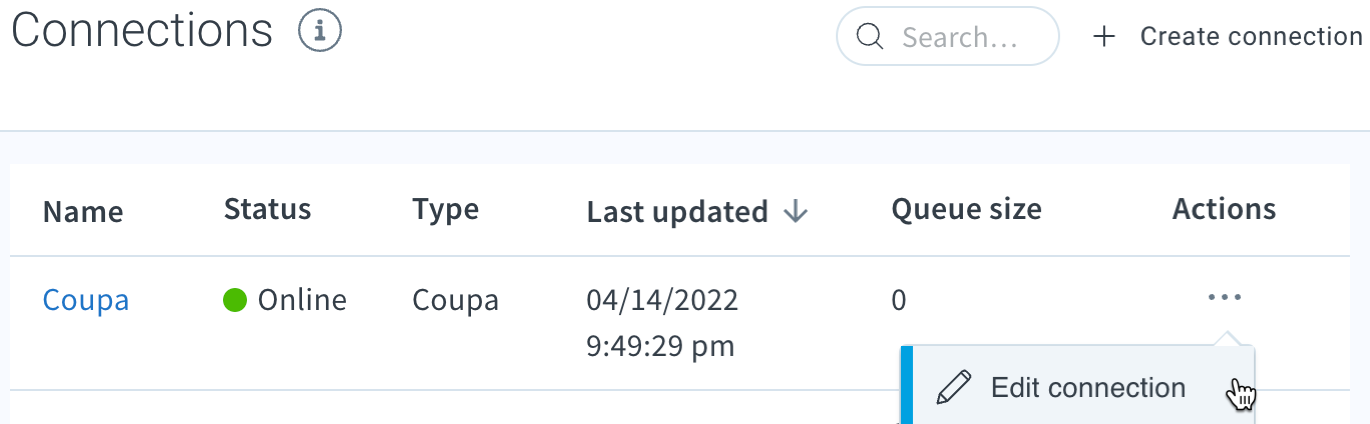Select the 04/14/2022 last updated timestamp
Viewport: 1370px width, 424px height.
pos(662,300)
